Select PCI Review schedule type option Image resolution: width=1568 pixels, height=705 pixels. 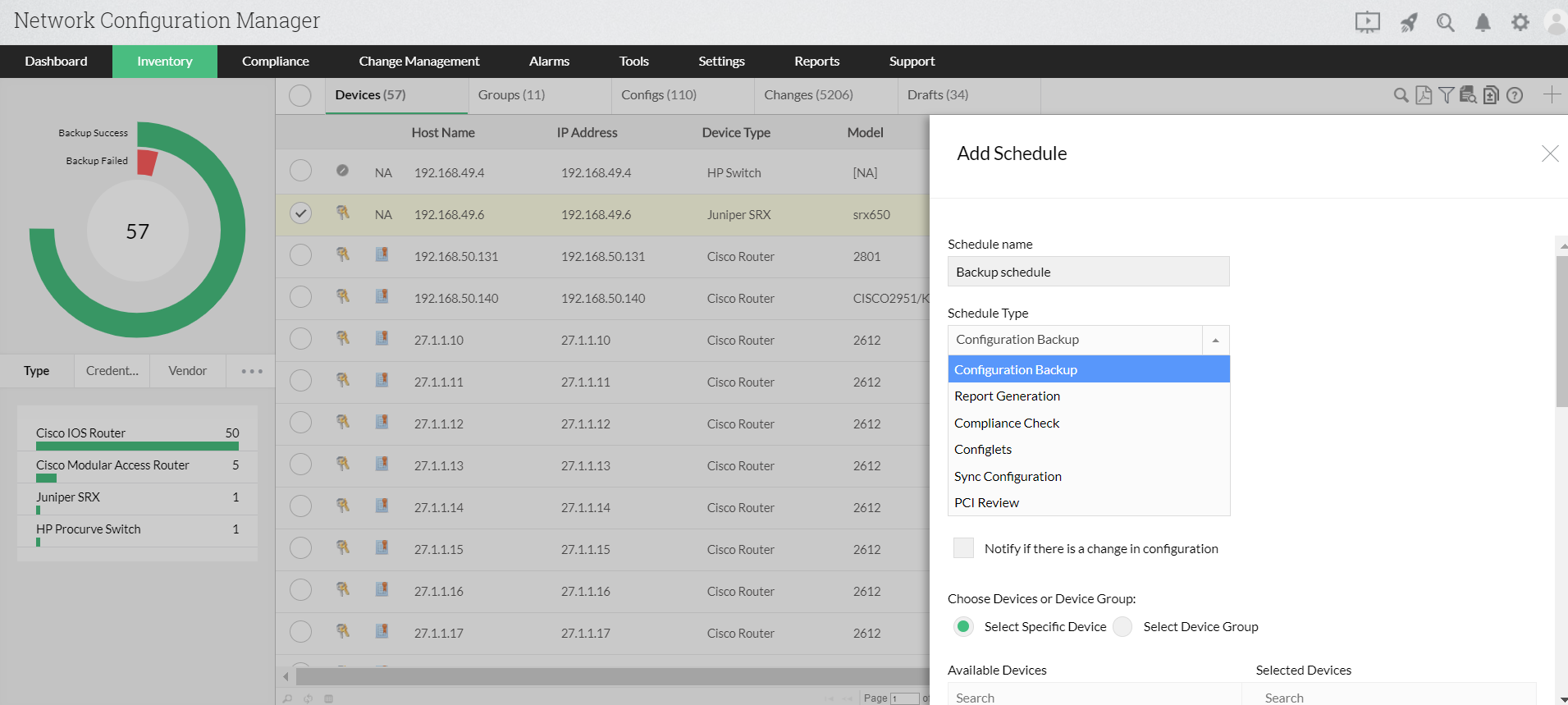tap(986, 503)
